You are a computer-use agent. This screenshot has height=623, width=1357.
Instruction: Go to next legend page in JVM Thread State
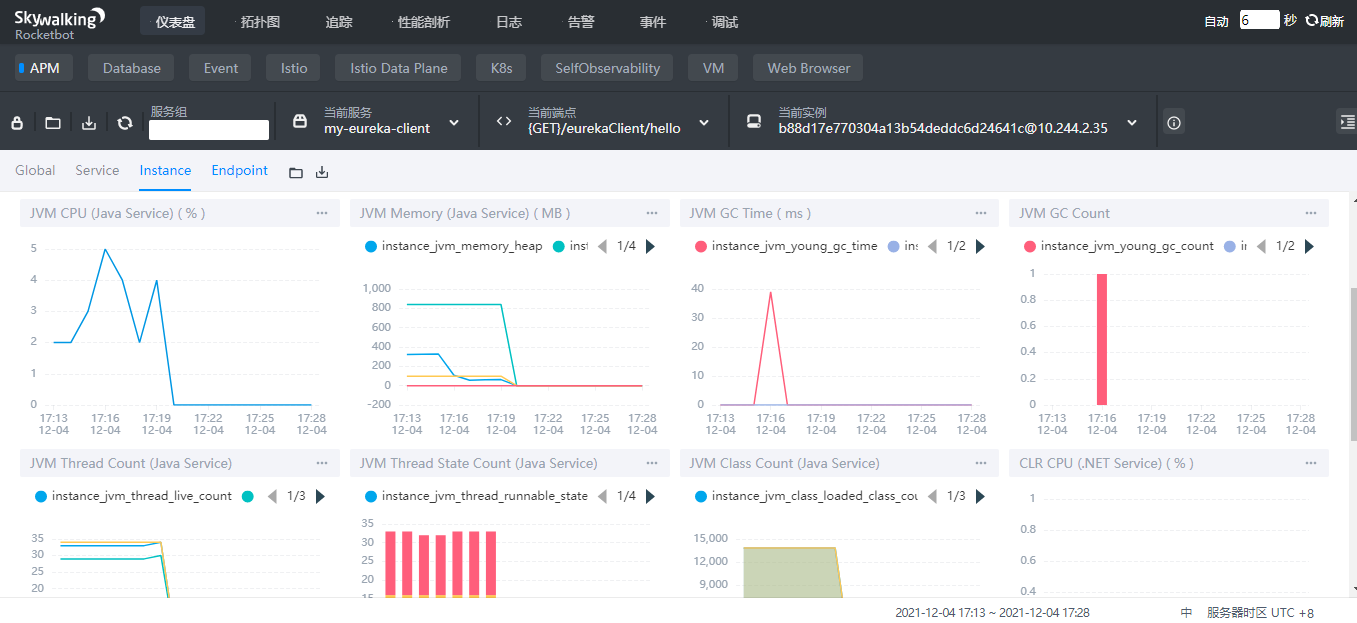pyautogui.click(x=650, y=496)
